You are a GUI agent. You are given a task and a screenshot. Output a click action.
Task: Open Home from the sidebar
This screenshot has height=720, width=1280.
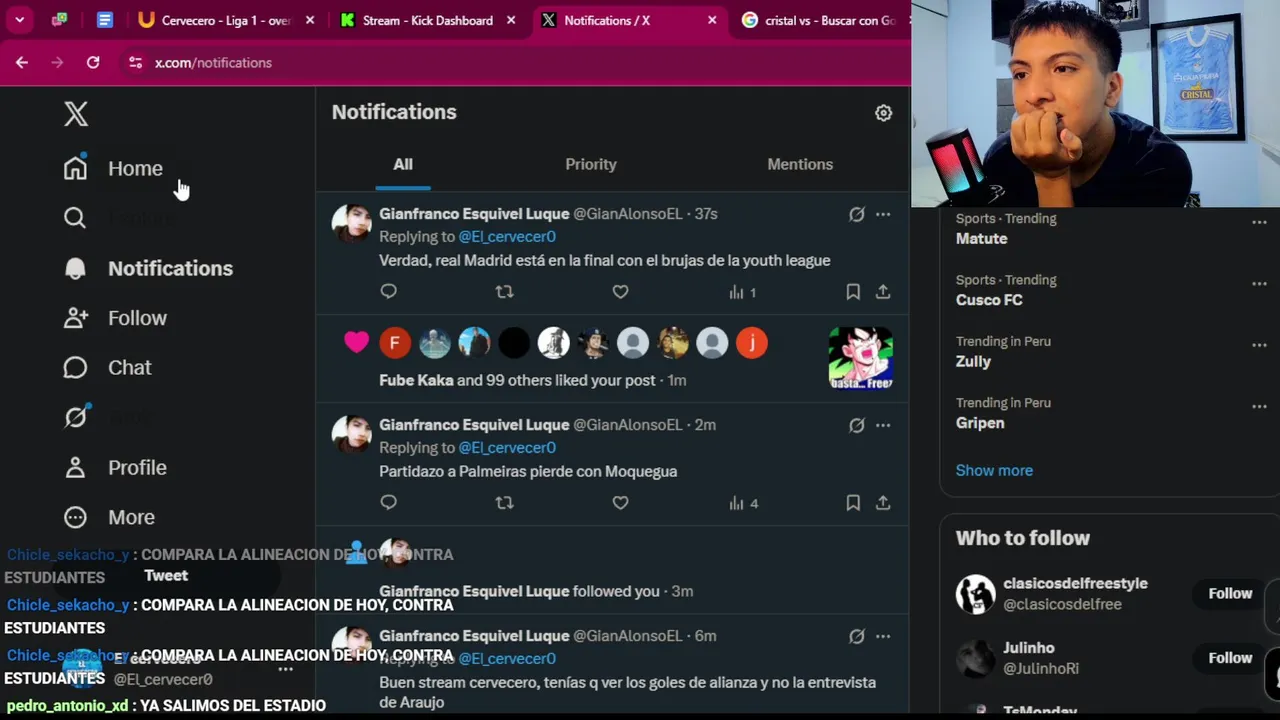(113, 168)
